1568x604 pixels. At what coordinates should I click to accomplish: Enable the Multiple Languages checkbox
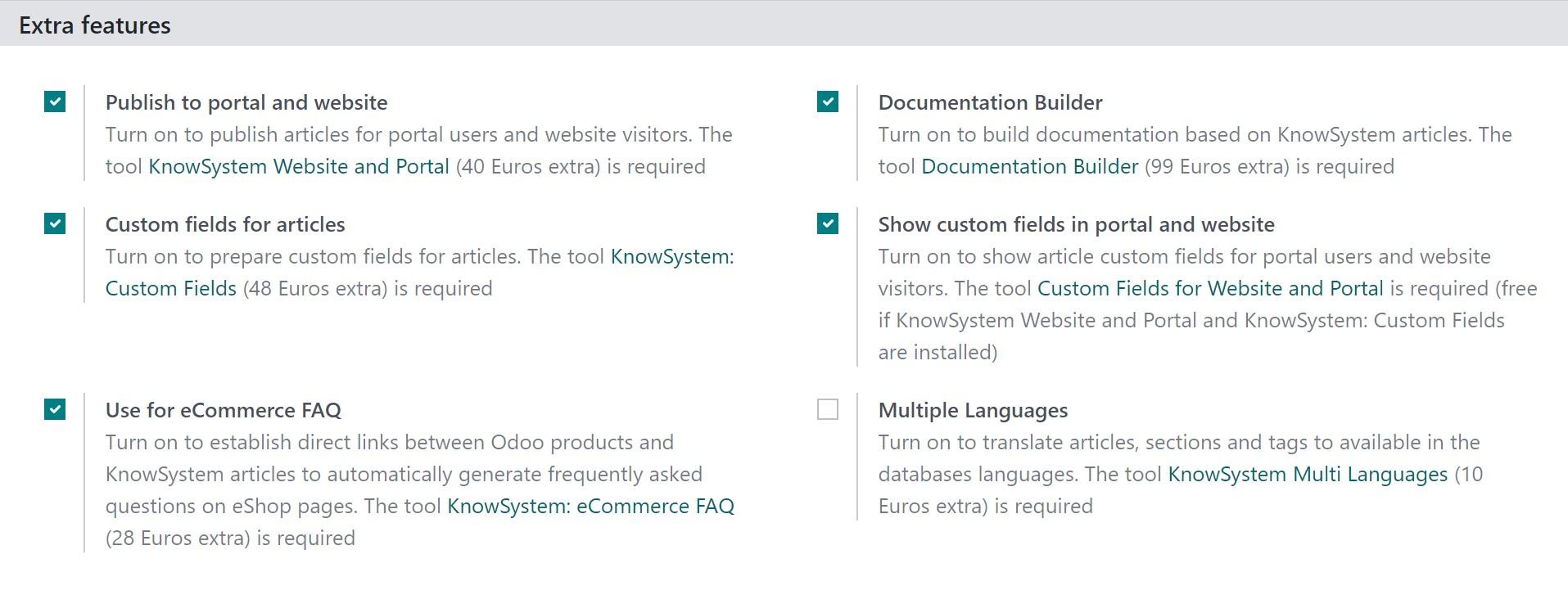click(828, 409)
